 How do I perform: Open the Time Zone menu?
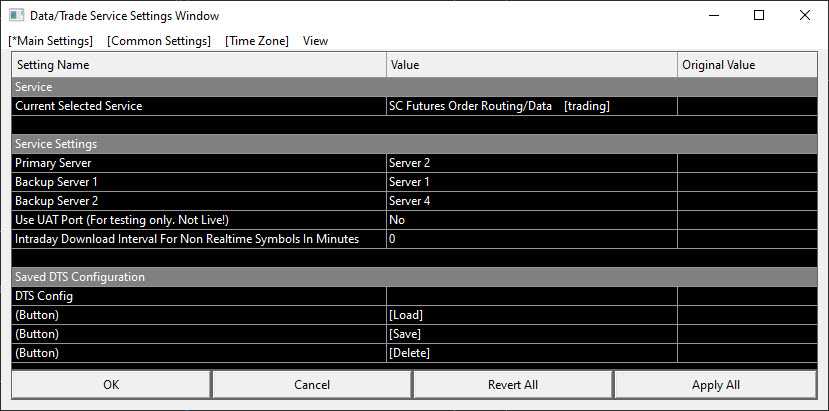coord(257,41)
